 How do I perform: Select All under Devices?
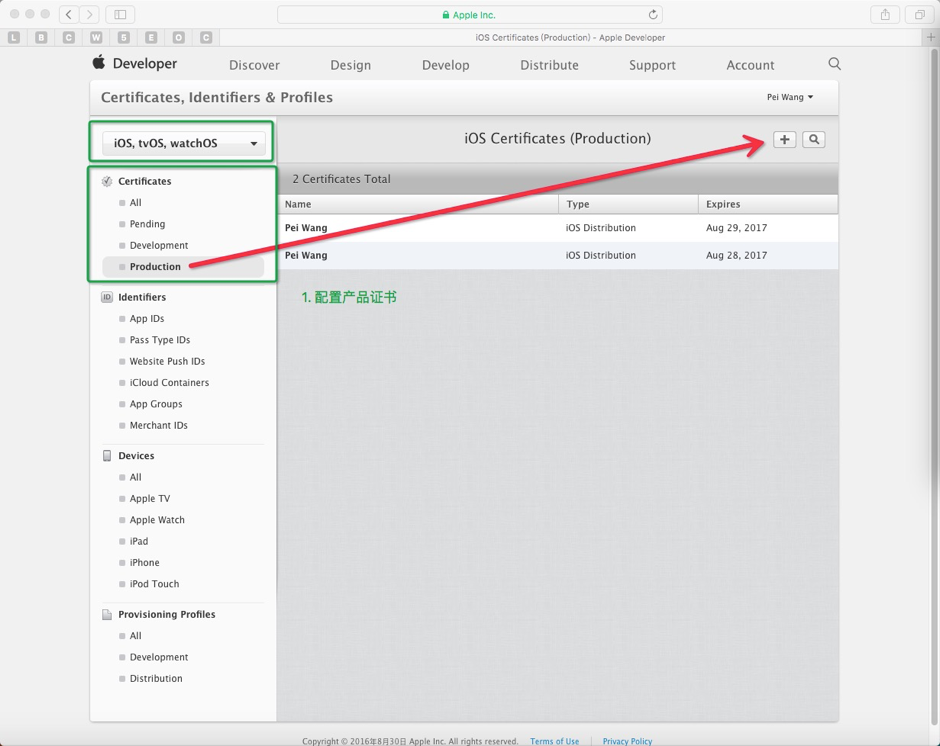(135, 477)
